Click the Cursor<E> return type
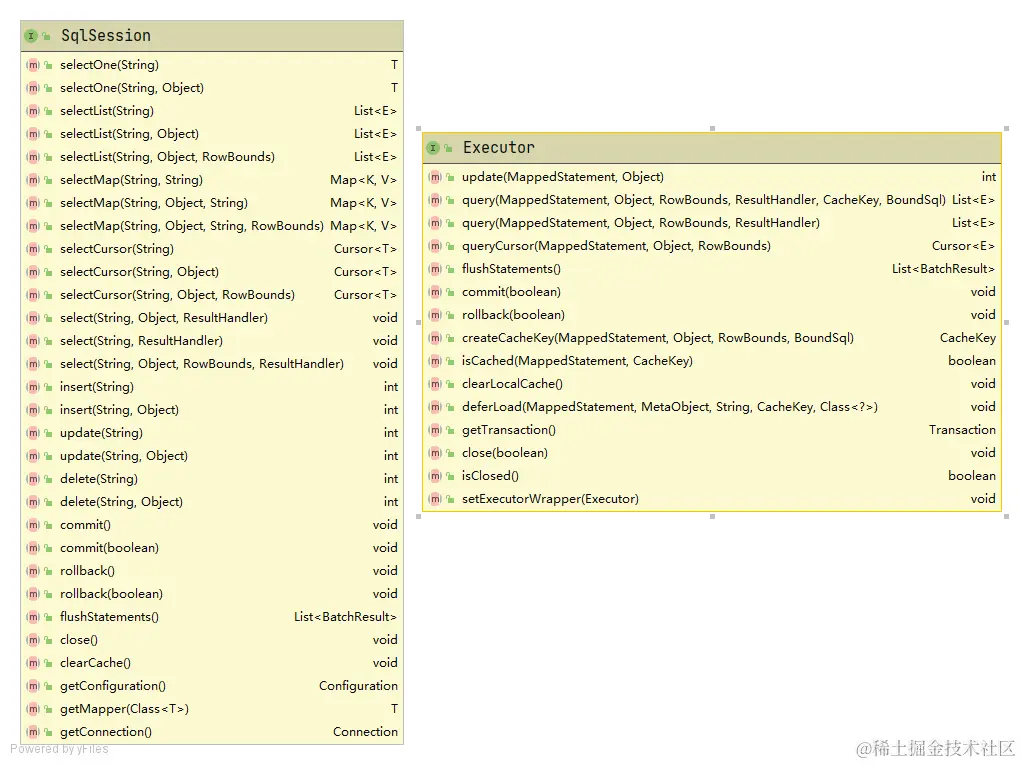1022x765 pixels. pyautogui.click(x=963, y=246)
